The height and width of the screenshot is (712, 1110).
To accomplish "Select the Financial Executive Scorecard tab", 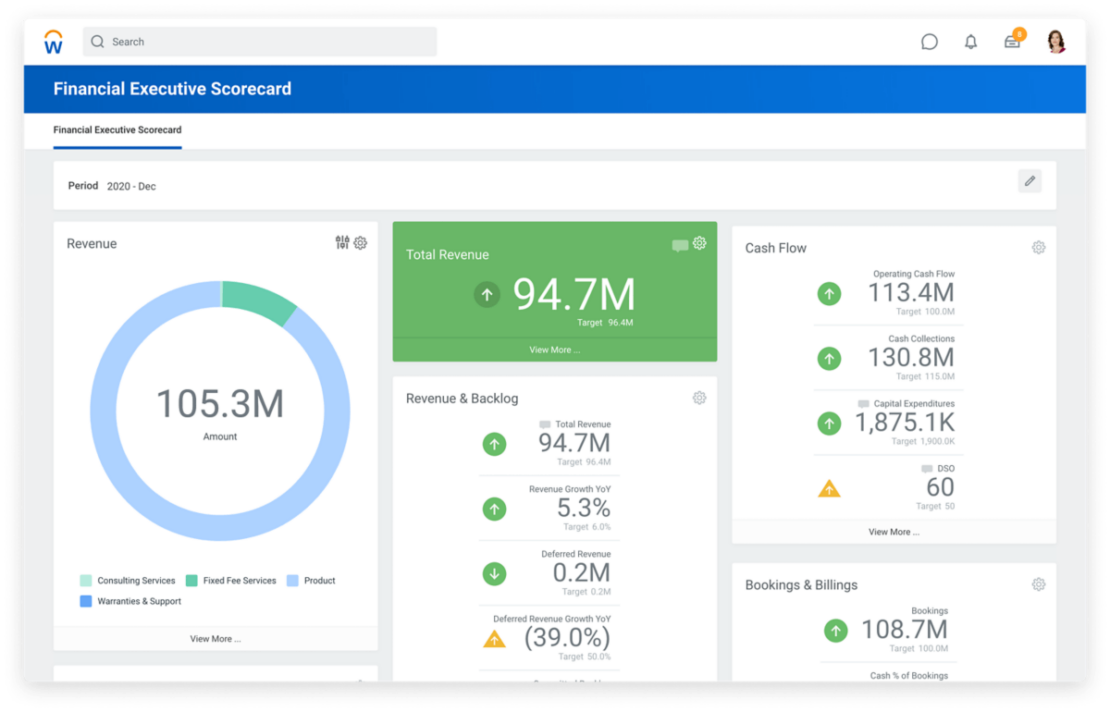I will point(117,130).
